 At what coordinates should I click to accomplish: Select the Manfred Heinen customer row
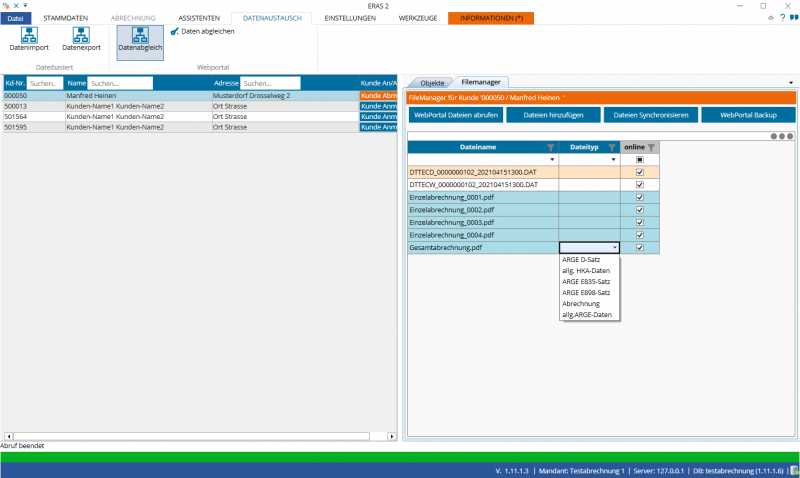tap(200, 95)
